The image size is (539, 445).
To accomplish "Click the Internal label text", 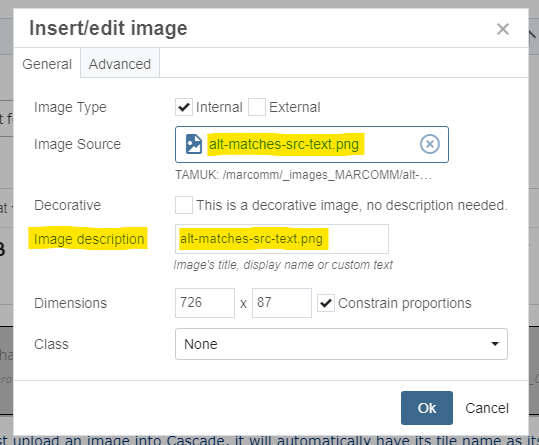I will coord(219,107).
